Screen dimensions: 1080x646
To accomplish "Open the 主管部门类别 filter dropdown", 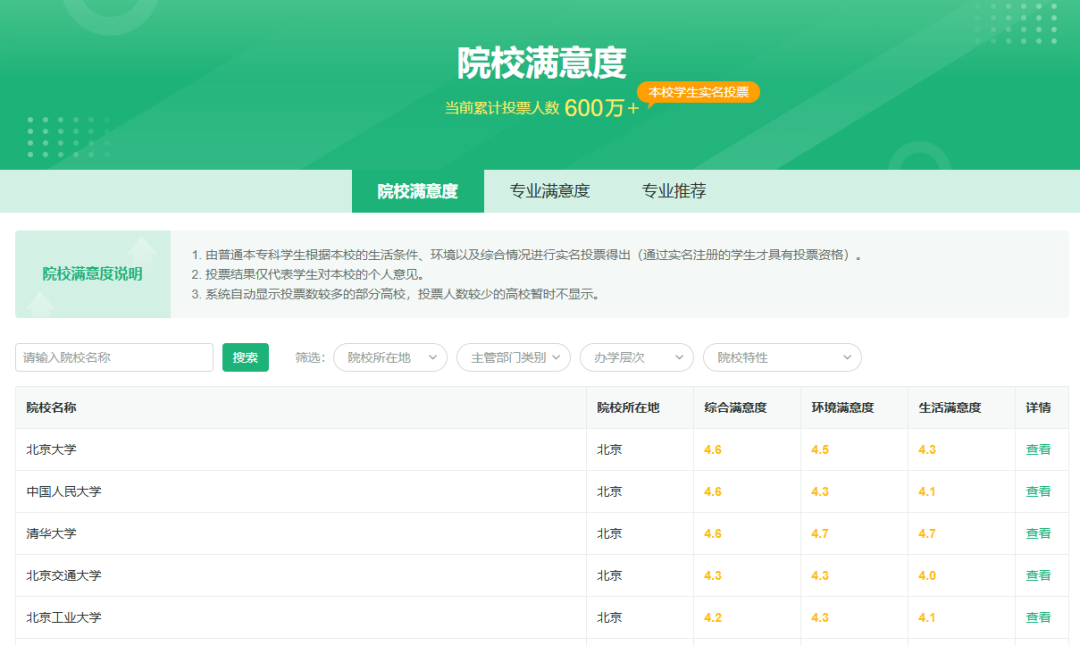I will (x=514, y=357).
